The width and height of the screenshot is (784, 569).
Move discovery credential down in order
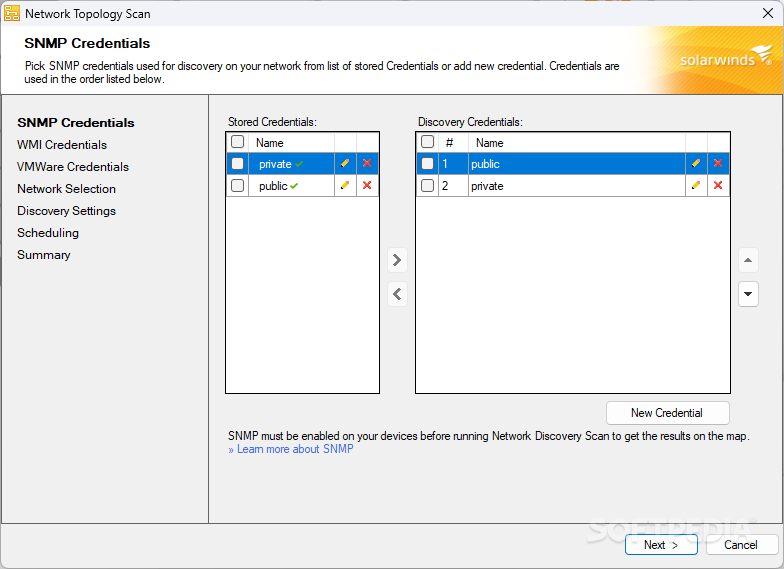(x=748, y=294)
